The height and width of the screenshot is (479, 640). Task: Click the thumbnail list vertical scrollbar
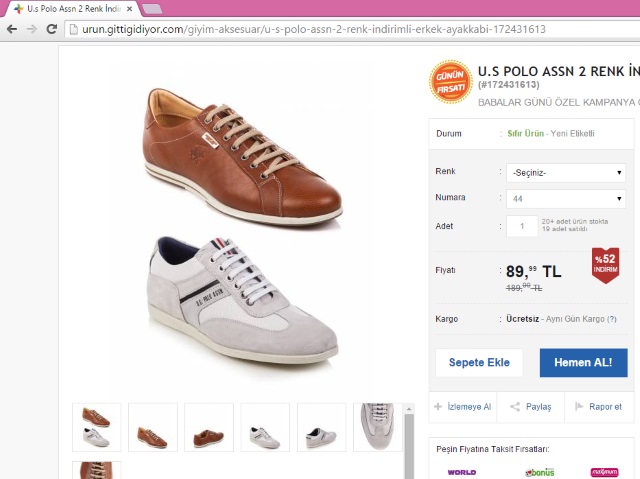409,446
